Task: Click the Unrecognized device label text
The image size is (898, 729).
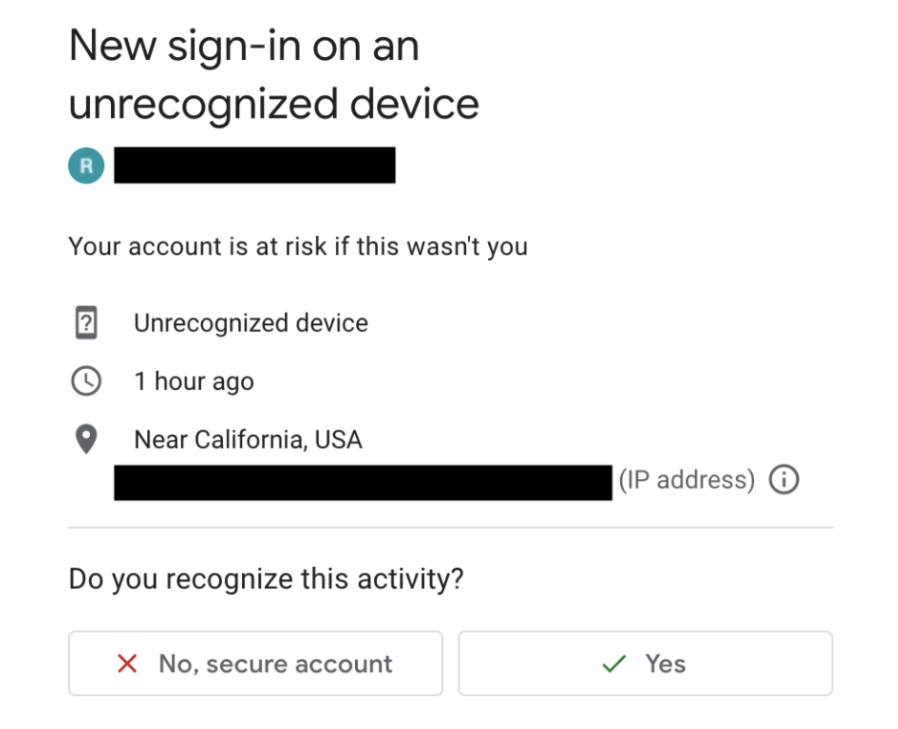Action: (x=251, y=322)
